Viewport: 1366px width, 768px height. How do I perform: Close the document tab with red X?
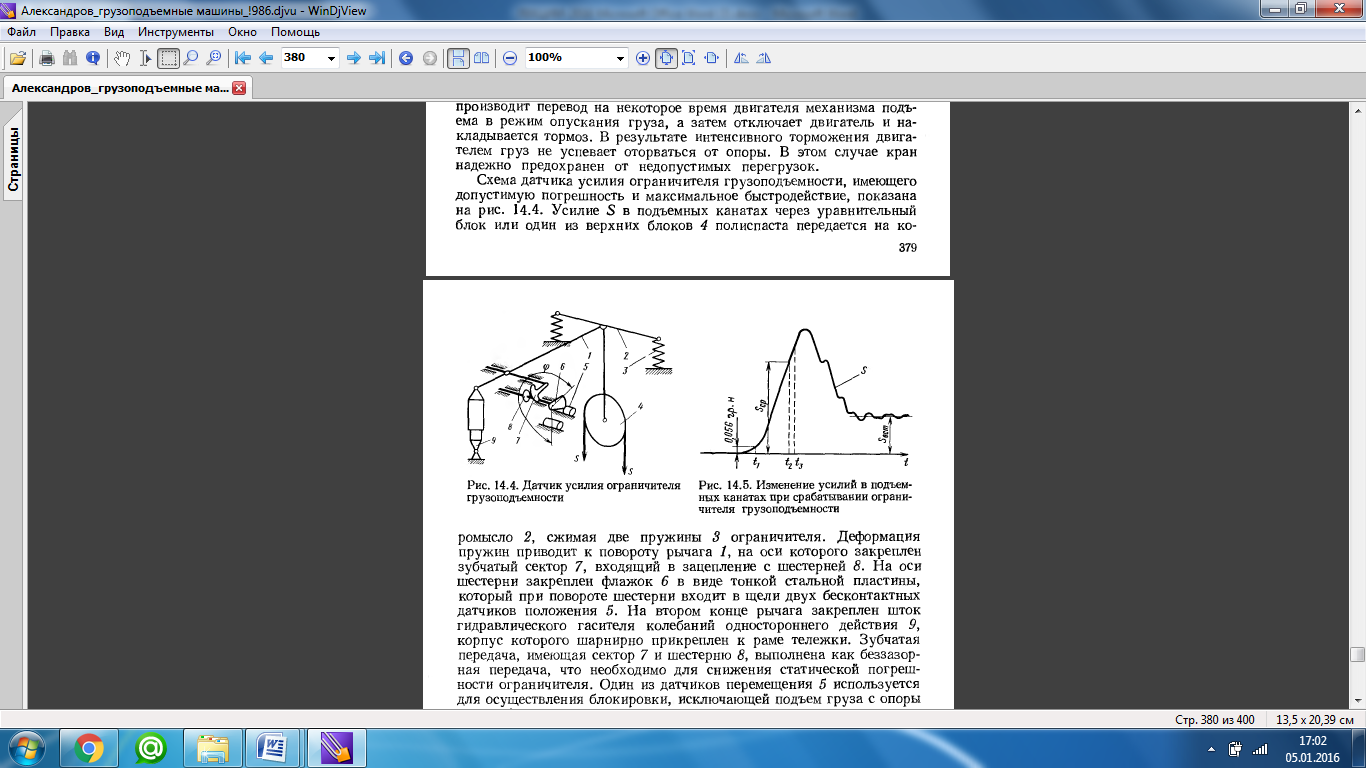(239, 88)
